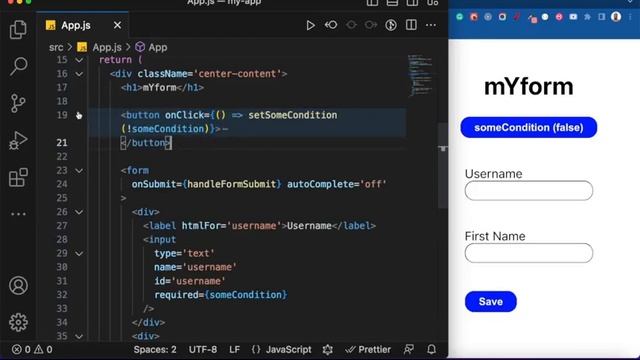640x360 pixels.
Task: Click the Username label in browser page
Action: 493,174
